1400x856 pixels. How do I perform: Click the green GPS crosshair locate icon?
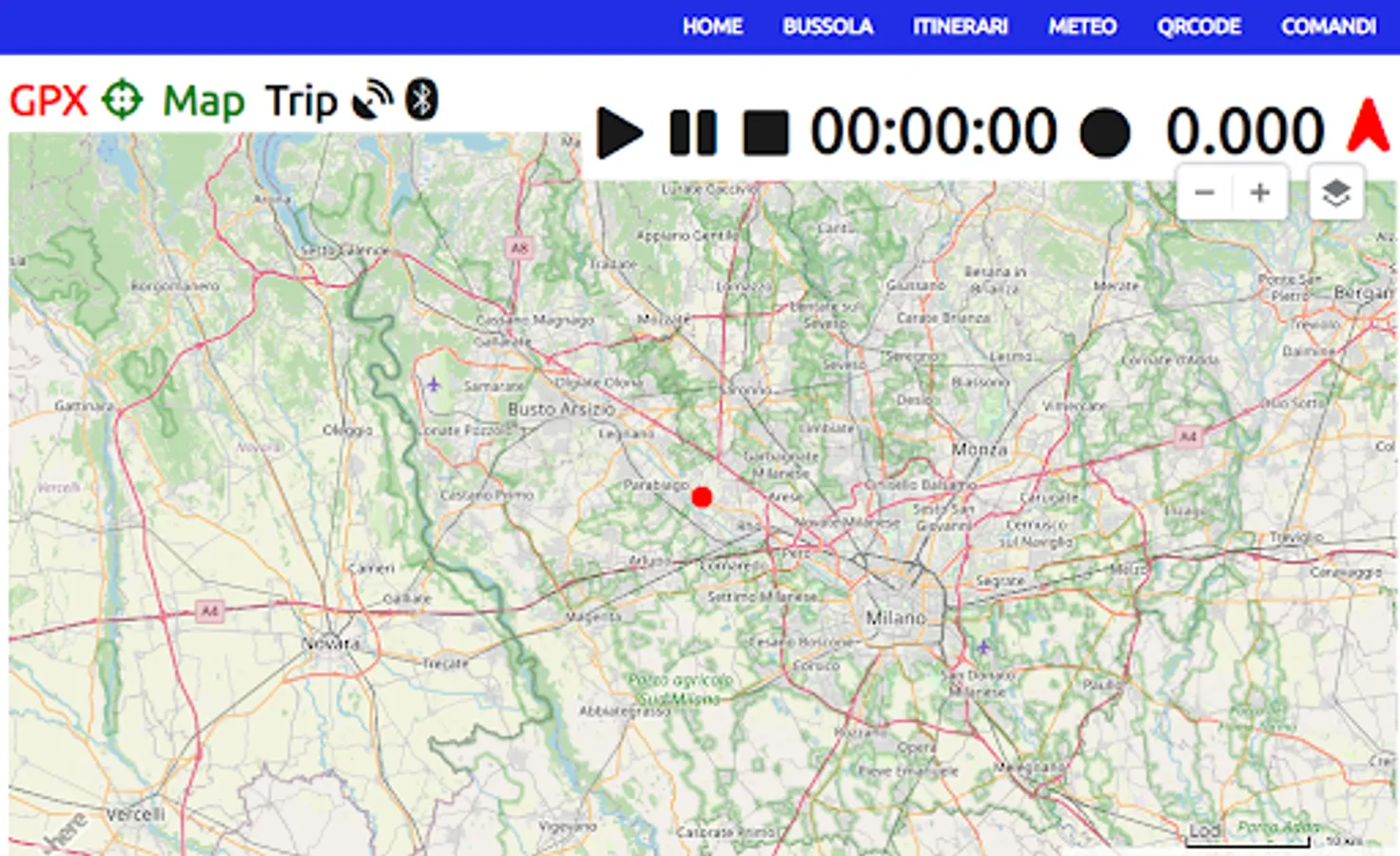click(122, 99)
